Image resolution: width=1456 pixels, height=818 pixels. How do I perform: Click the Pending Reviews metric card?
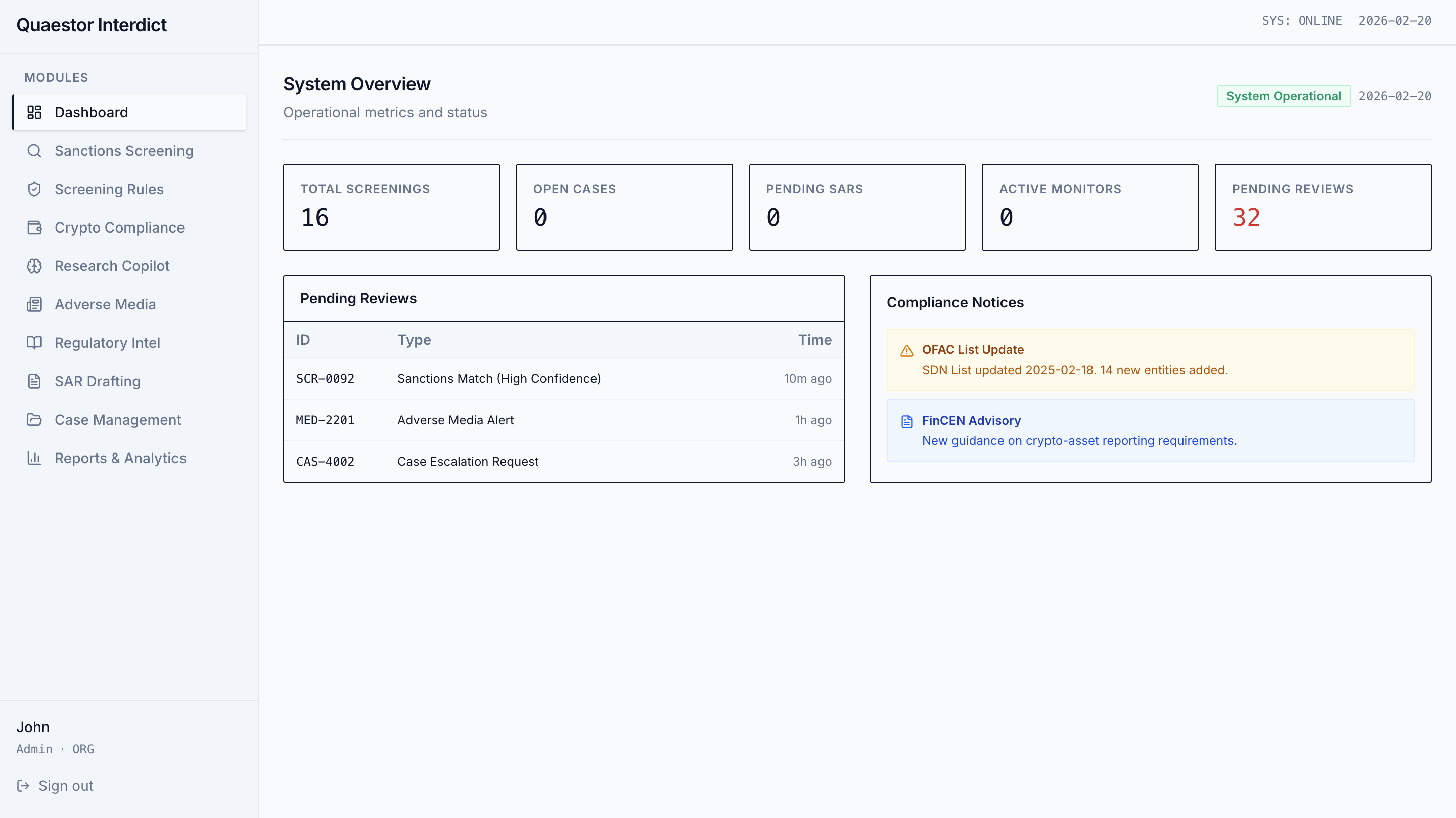1322,207
